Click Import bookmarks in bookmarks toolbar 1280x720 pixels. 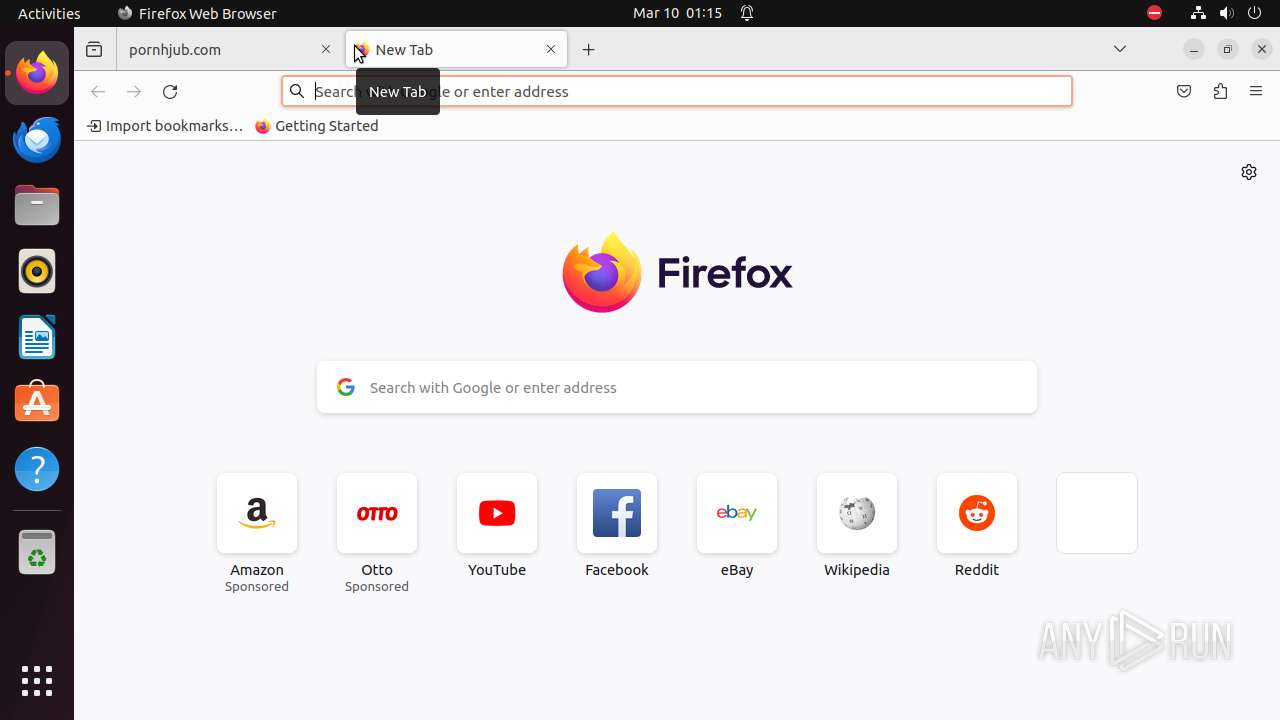(165, 126)
